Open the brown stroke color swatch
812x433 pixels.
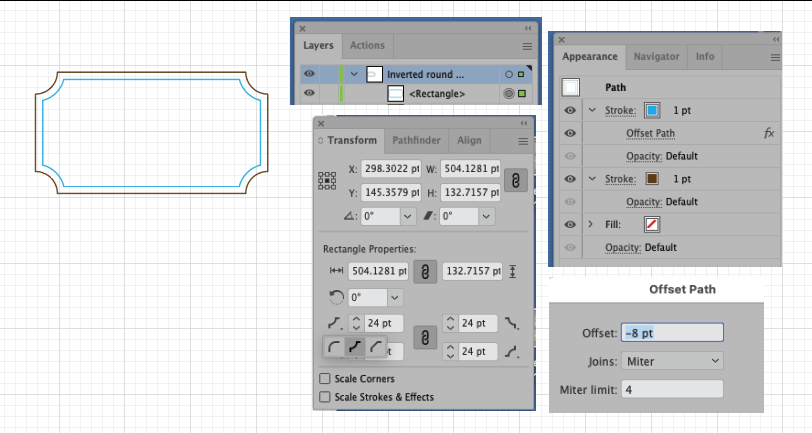652,179
